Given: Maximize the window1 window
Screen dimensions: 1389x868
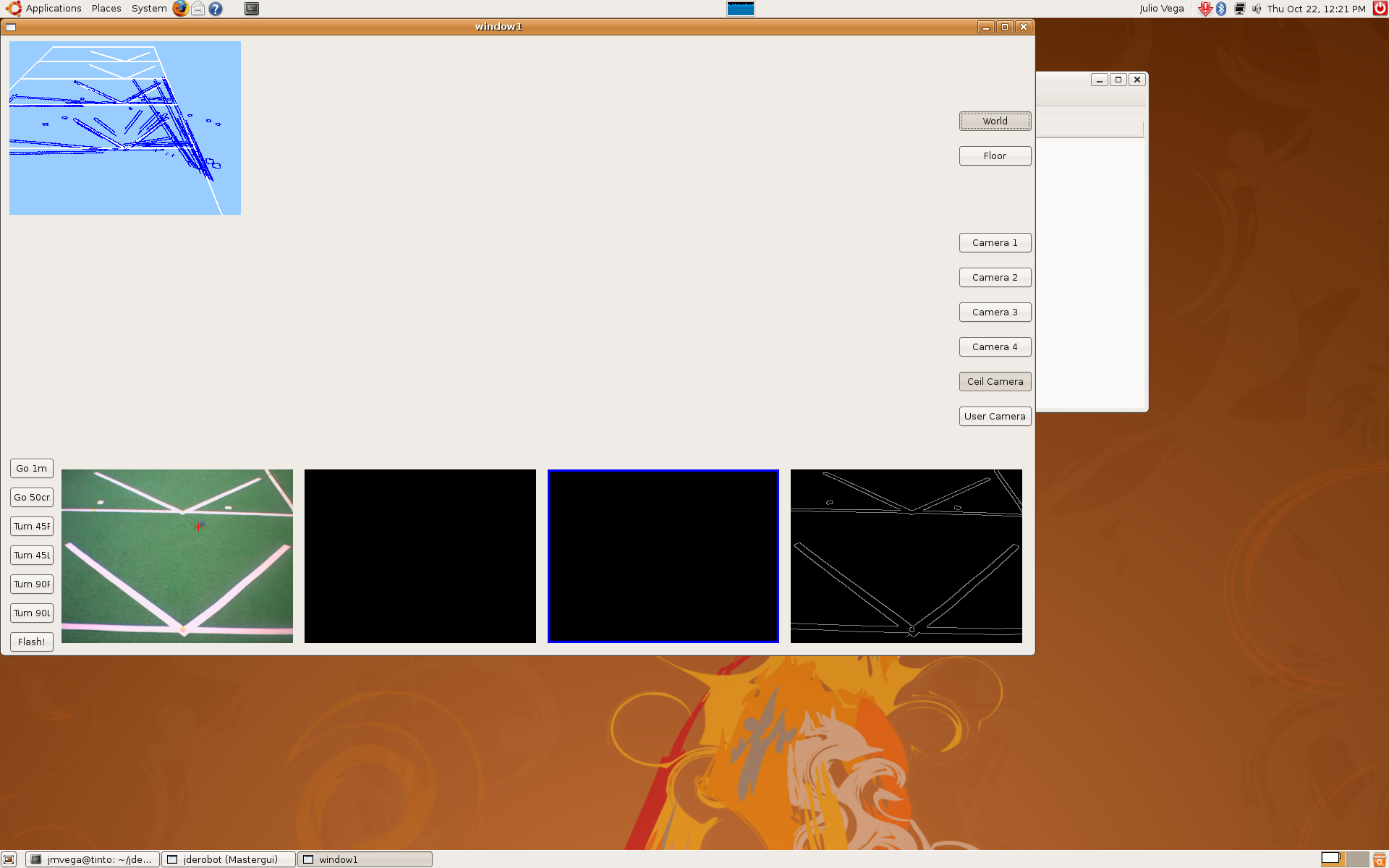Looking at the screenshot, I should (1004, 27).
